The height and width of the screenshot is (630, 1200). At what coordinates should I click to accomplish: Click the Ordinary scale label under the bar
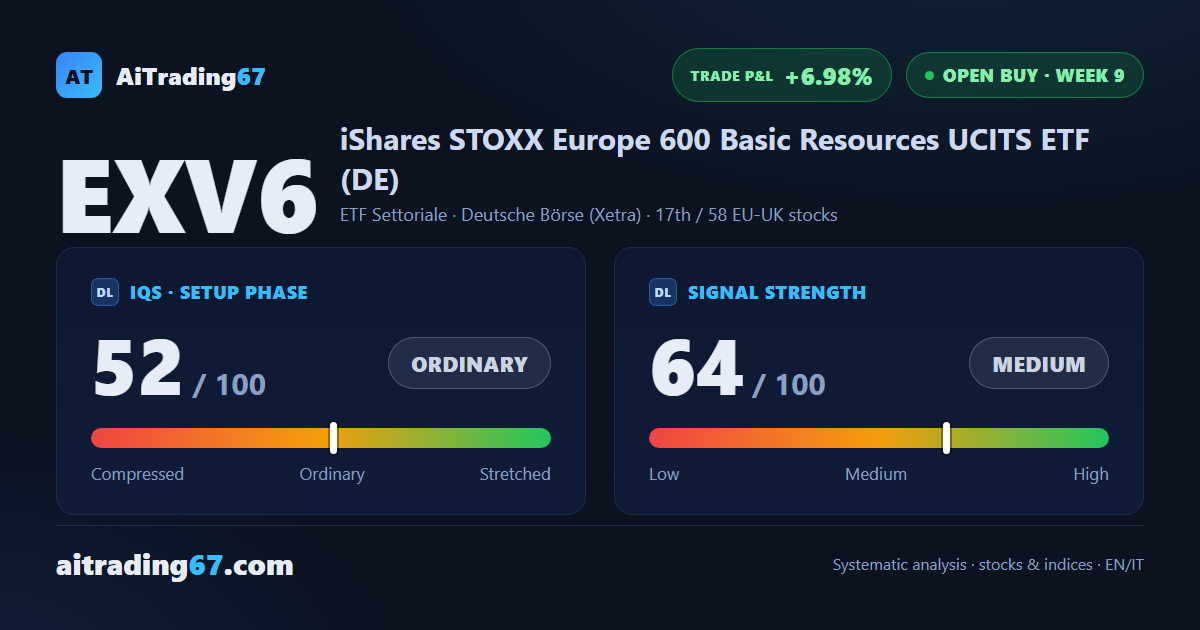pyautogui.click(x=332, y=474)
